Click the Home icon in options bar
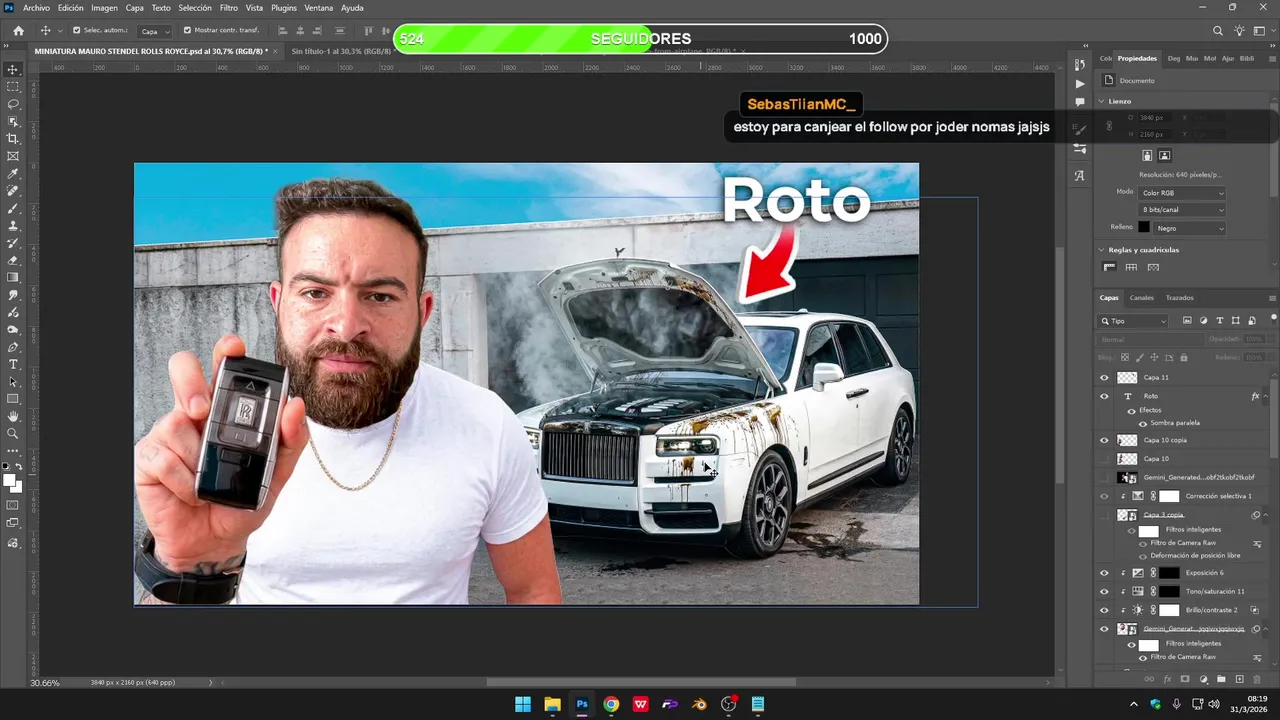Viewport: 1280px width, 720px height. 18,31
